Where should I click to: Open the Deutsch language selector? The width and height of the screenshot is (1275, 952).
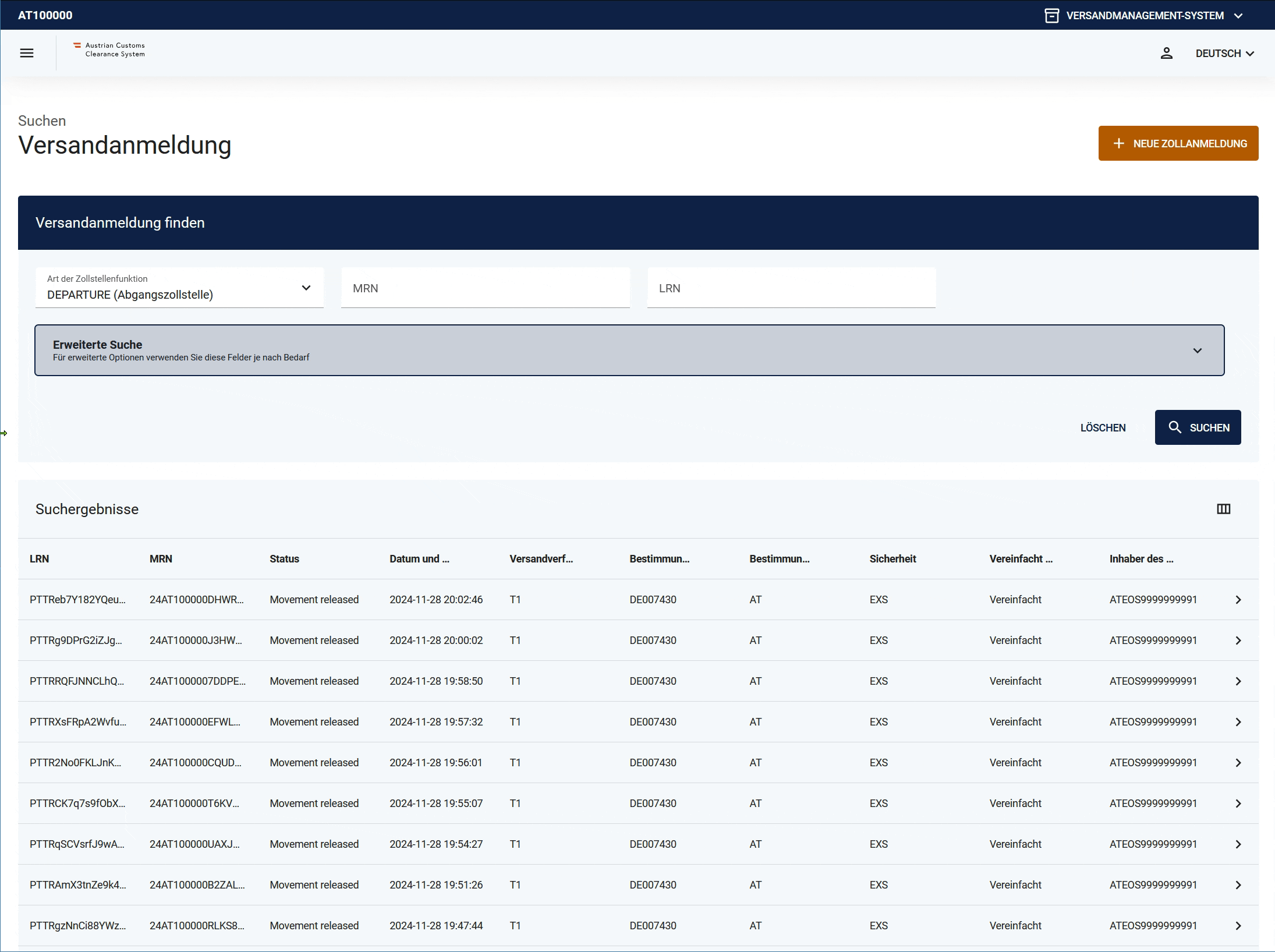click(1224, 53)
